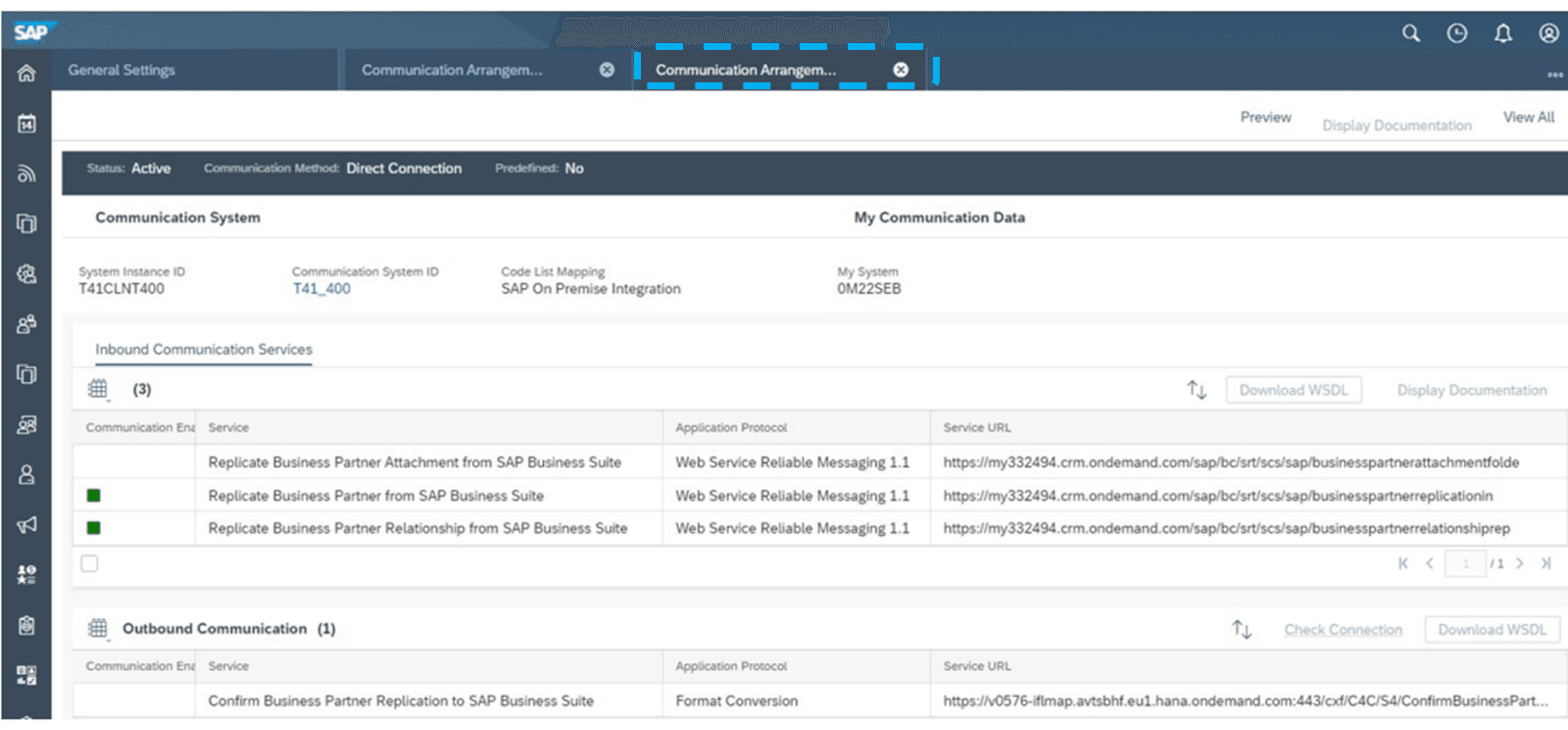Screen dimensions: 1568x730
Task: Go to the next page of inbound services
Action: click(x=1520, y=563)
